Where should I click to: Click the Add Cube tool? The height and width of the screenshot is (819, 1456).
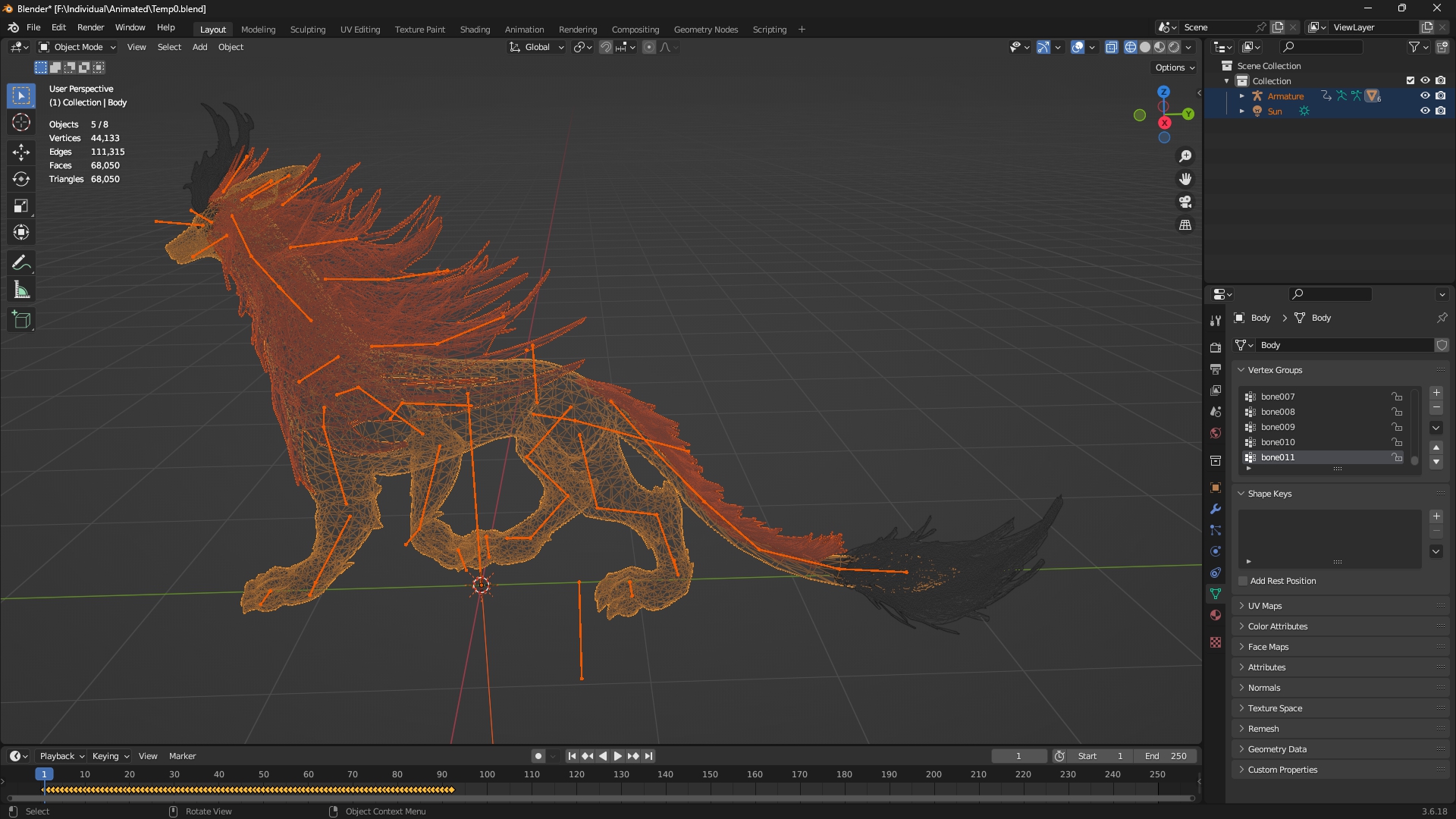(x=21, y=320)
